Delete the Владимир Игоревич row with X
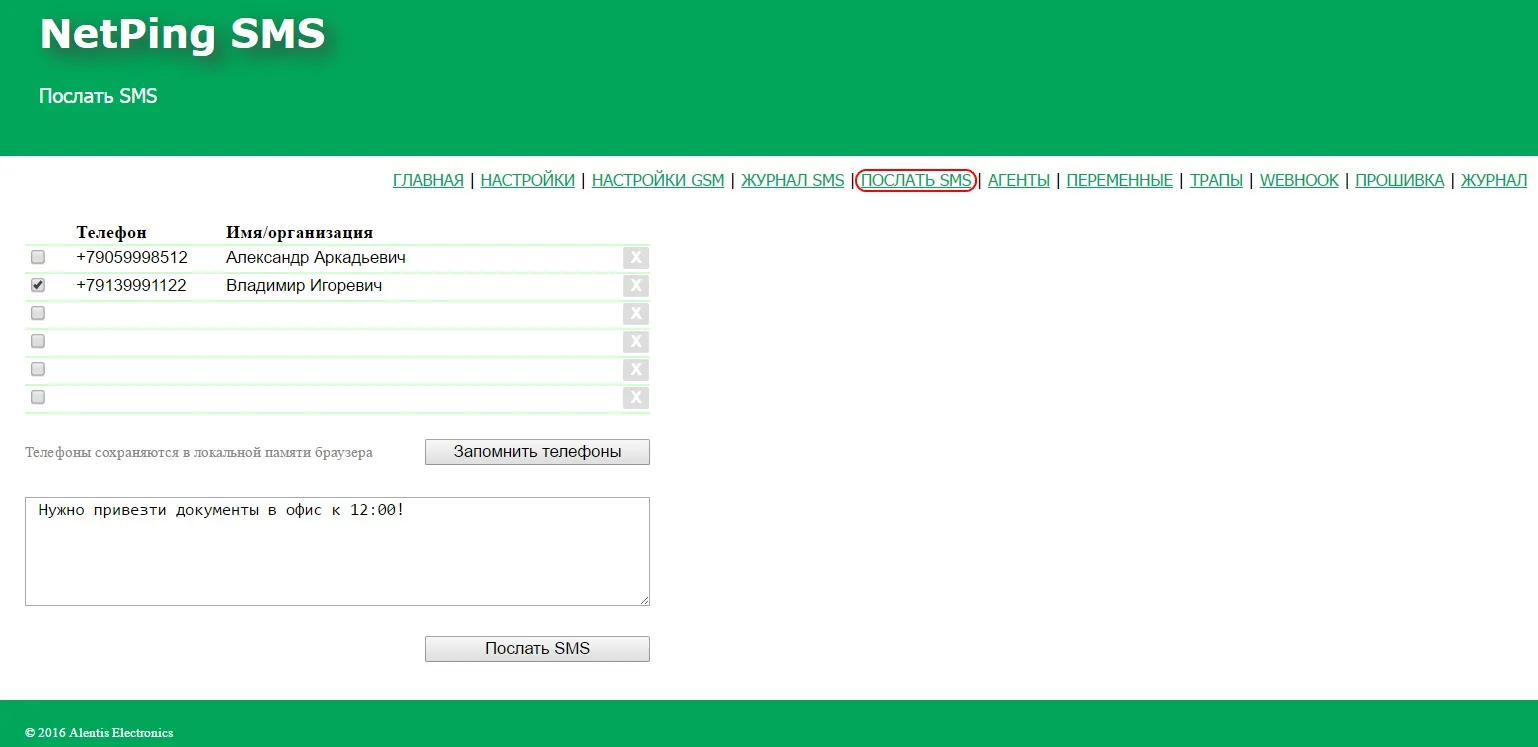 [x=636, y=286]
